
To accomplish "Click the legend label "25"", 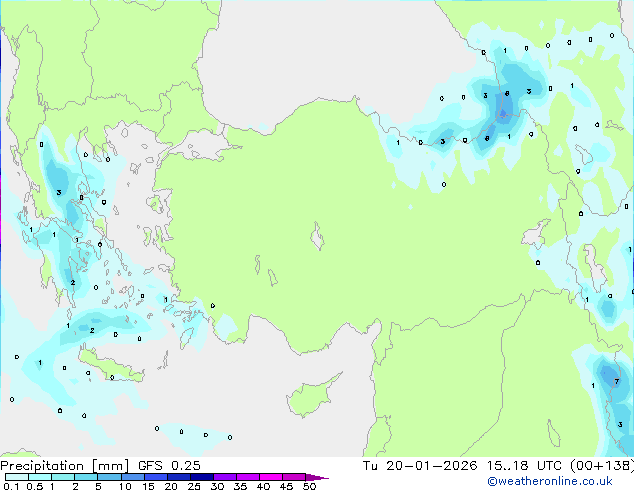I will click(x=194, y=486).
